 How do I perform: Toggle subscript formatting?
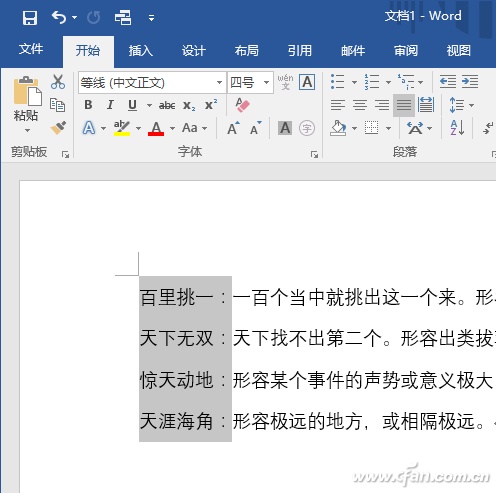click(189, 106)
